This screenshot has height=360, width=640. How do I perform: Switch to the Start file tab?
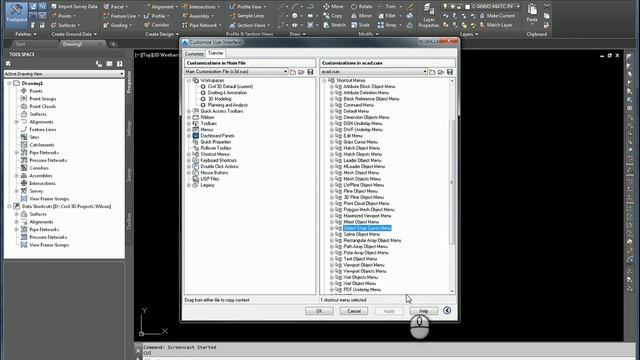point(20,44)
